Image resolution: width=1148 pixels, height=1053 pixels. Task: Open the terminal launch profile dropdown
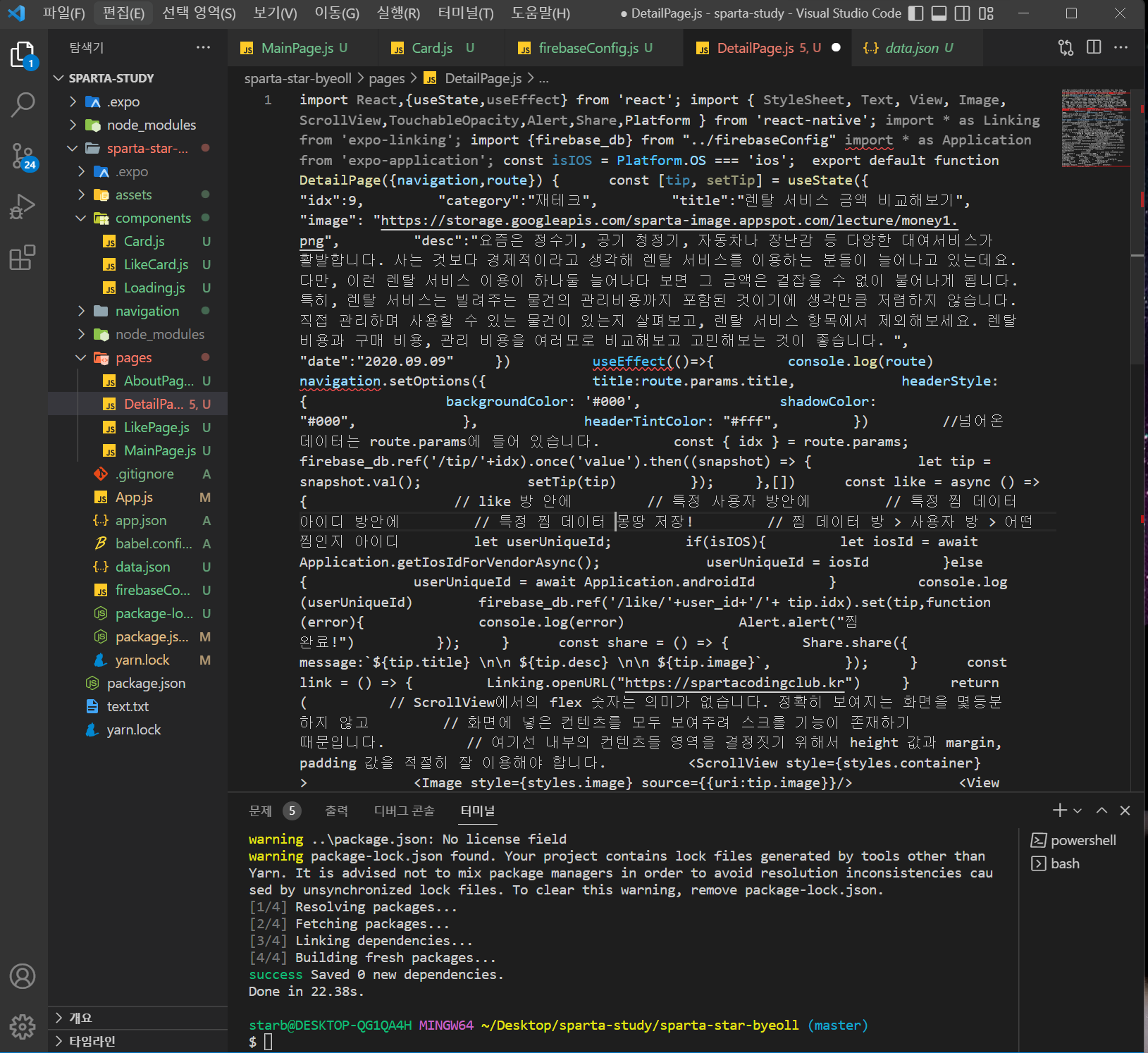1078,811
